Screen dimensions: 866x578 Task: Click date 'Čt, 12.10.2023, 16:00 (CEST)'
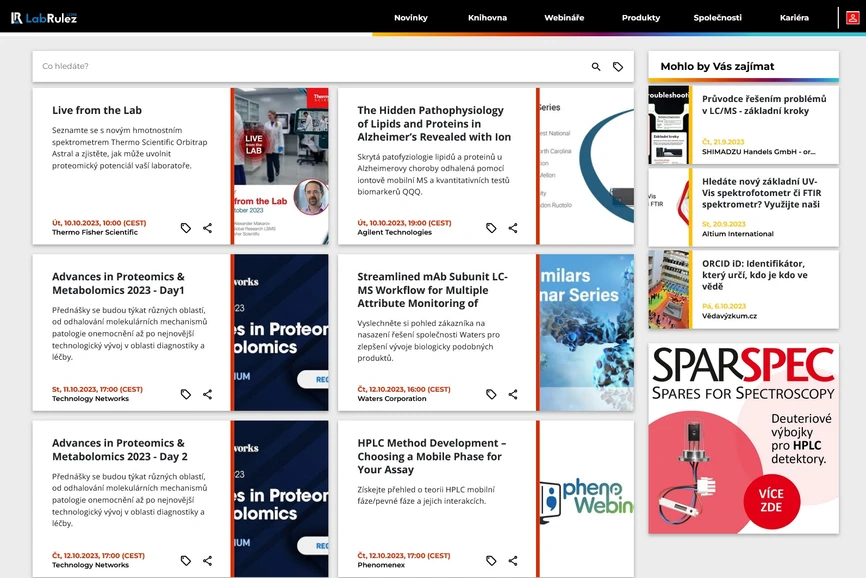[x=404, y=389]
